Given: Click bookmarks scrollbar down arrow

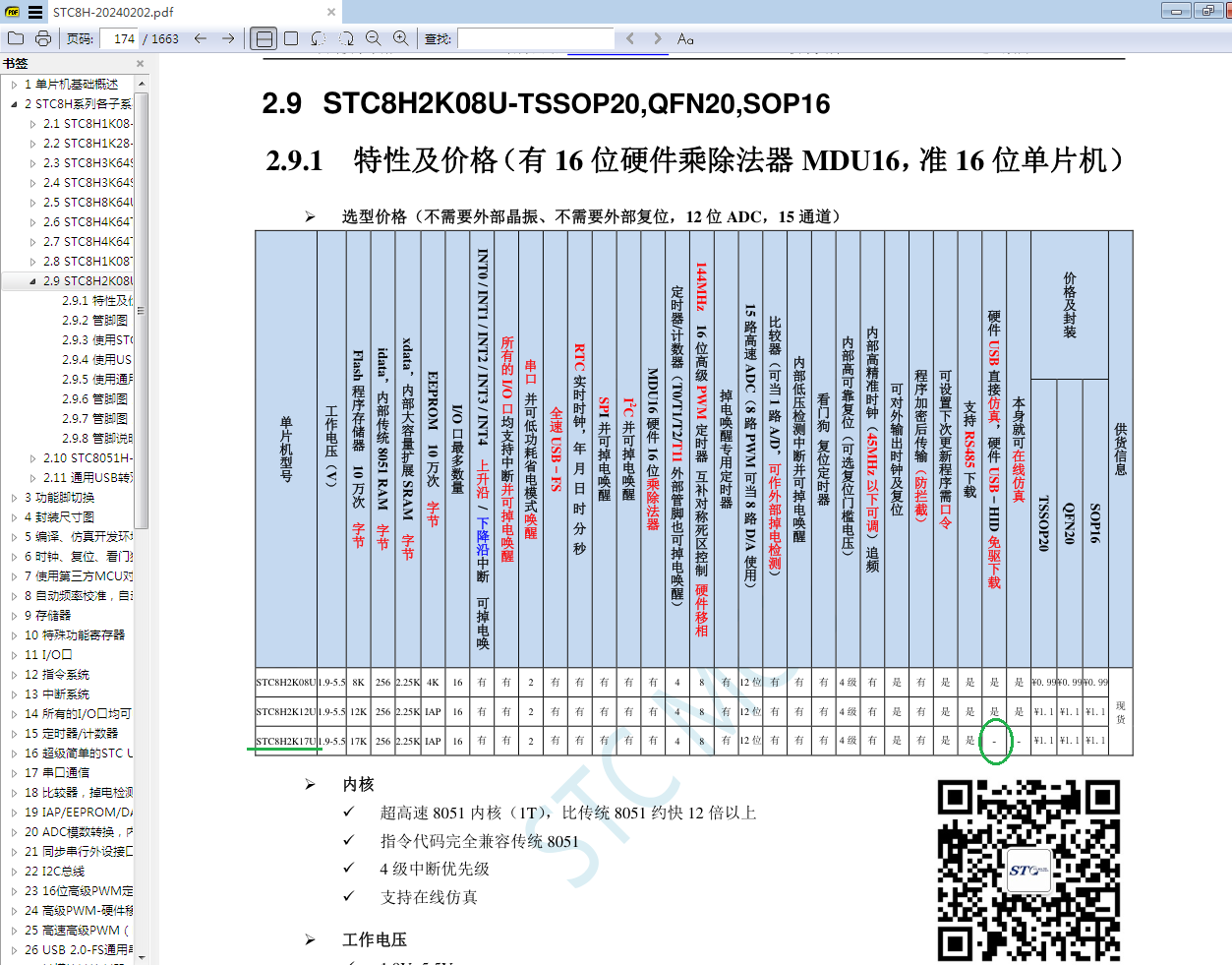Looking at the screenshot, I should 142,956.
